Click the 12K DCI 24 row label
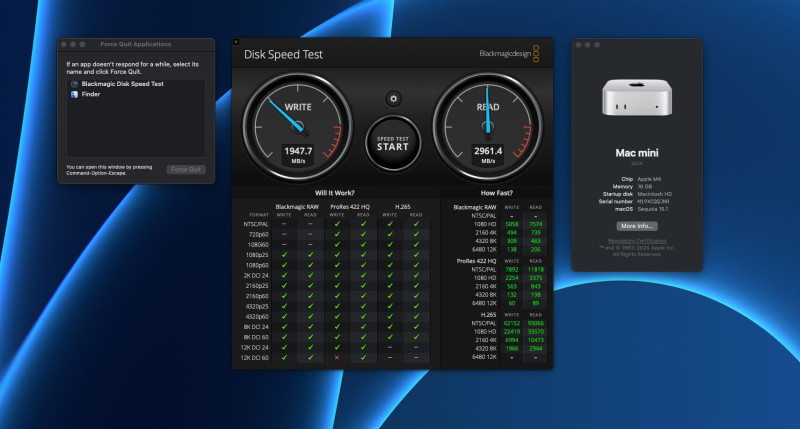This screenshot has width=800, height=429. [x=255, y=347]
